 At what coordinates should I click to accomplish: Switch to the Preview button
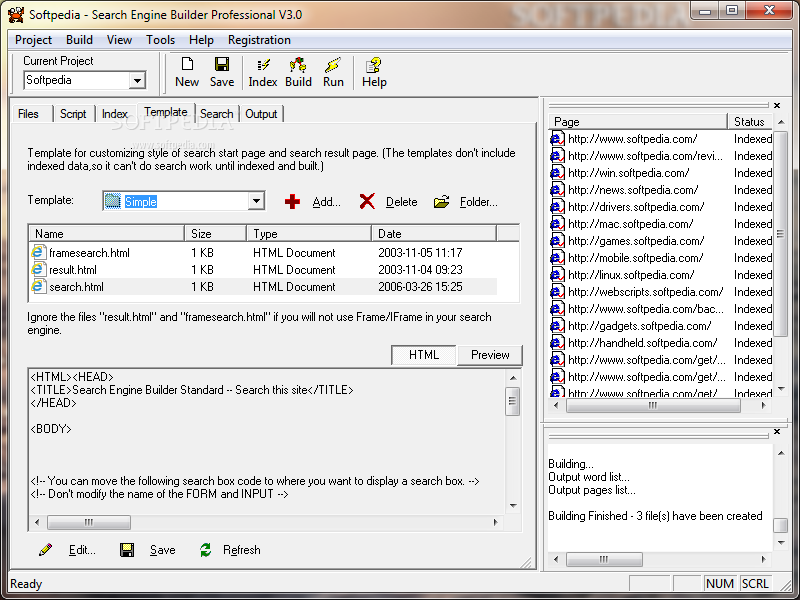coord(490,355)
